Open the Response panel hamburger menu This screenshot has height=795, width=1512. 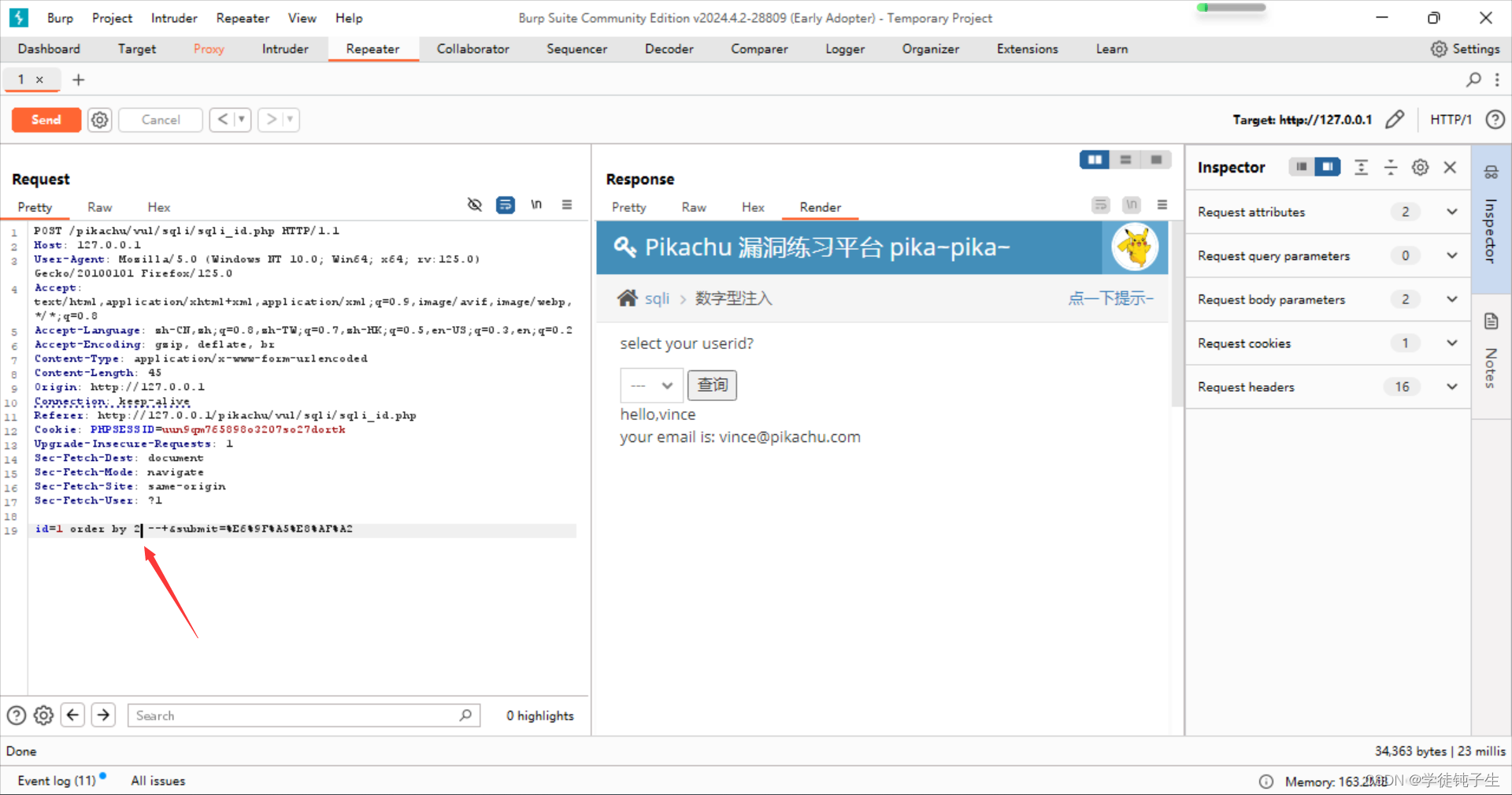pos(1162,205)
